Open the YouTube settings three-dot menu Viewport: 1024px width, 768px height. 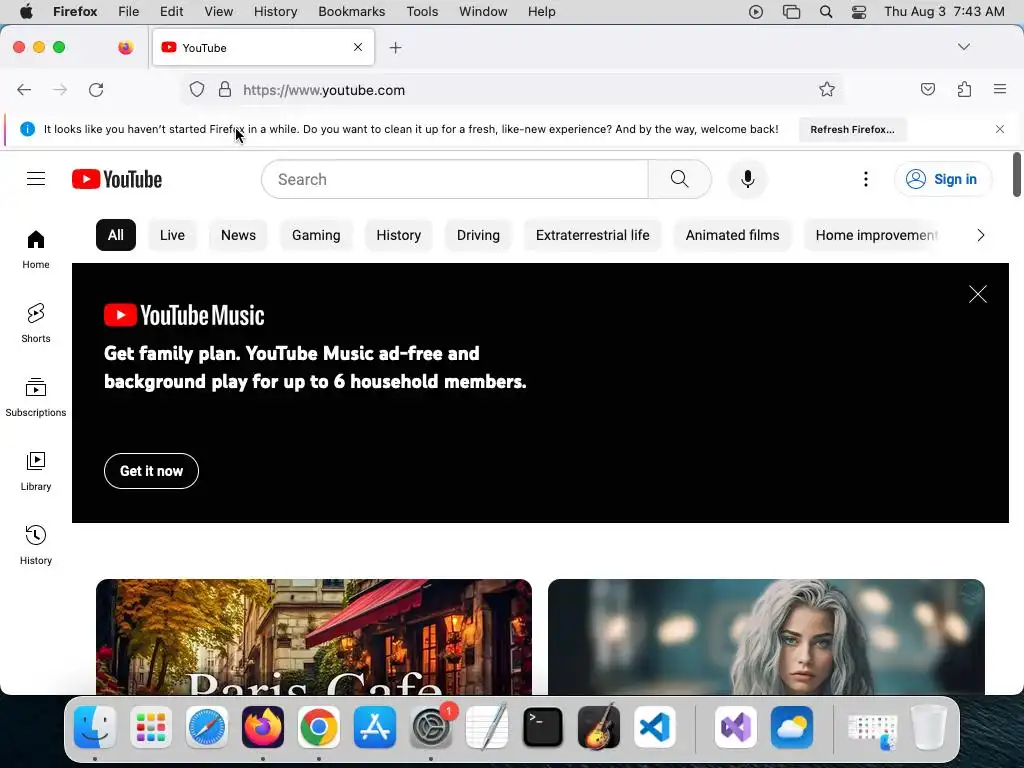click(866, 179)
